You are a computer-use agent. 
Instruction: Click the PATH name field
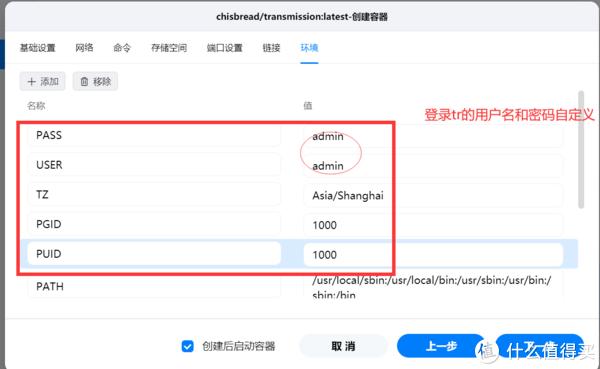(154, 286)
